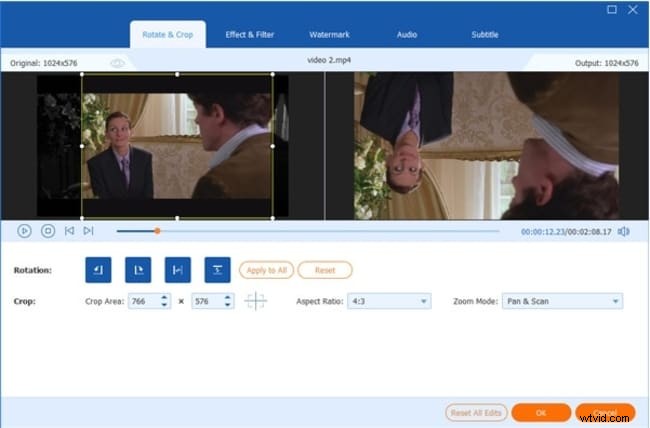Click the orange playback position slider handle
Screen dimensions: 650x428
pyautogui.click(x=157, y=231)
